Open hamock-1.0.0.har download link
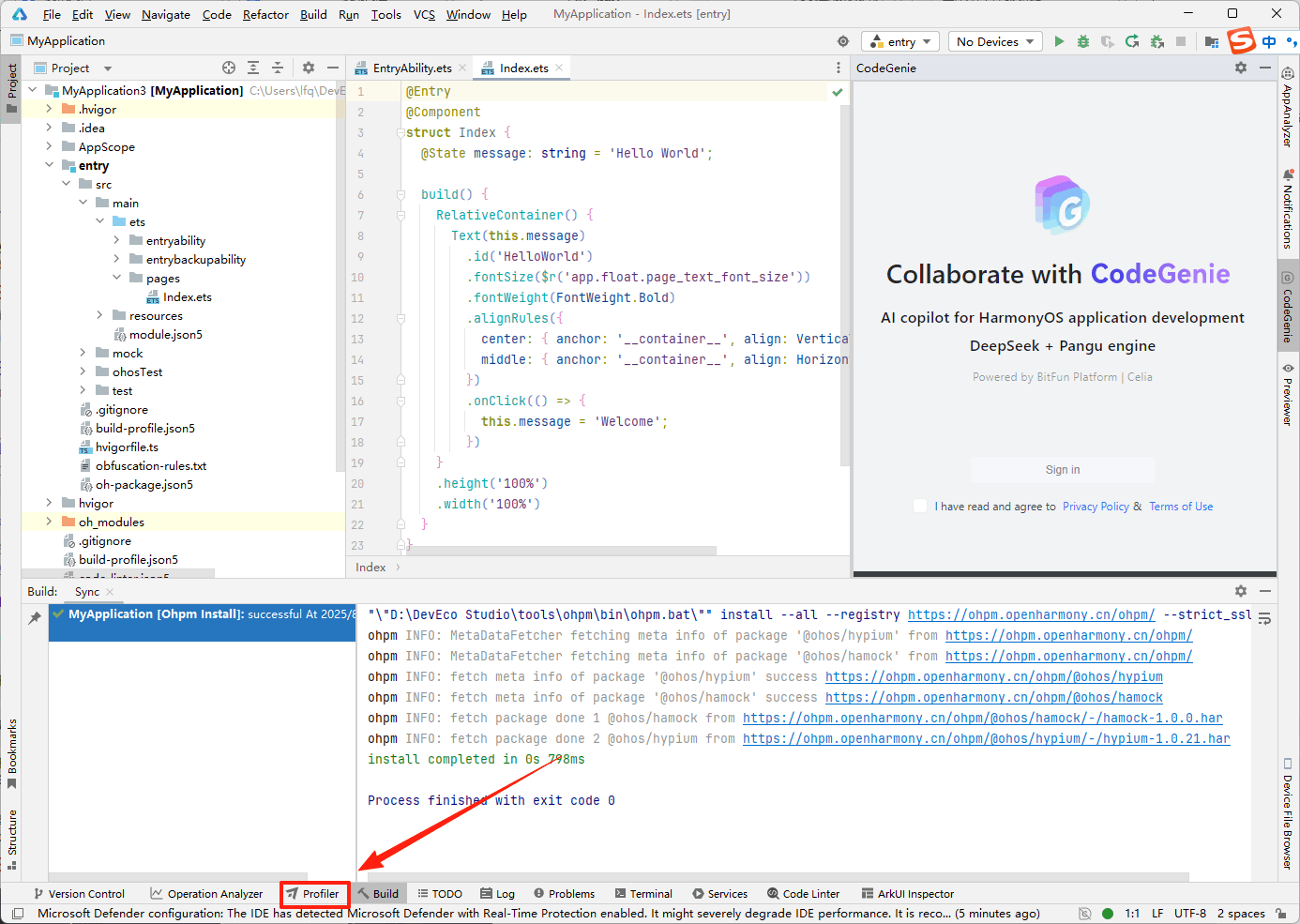This screenshot has height=924, width=1300. (983, 719)
